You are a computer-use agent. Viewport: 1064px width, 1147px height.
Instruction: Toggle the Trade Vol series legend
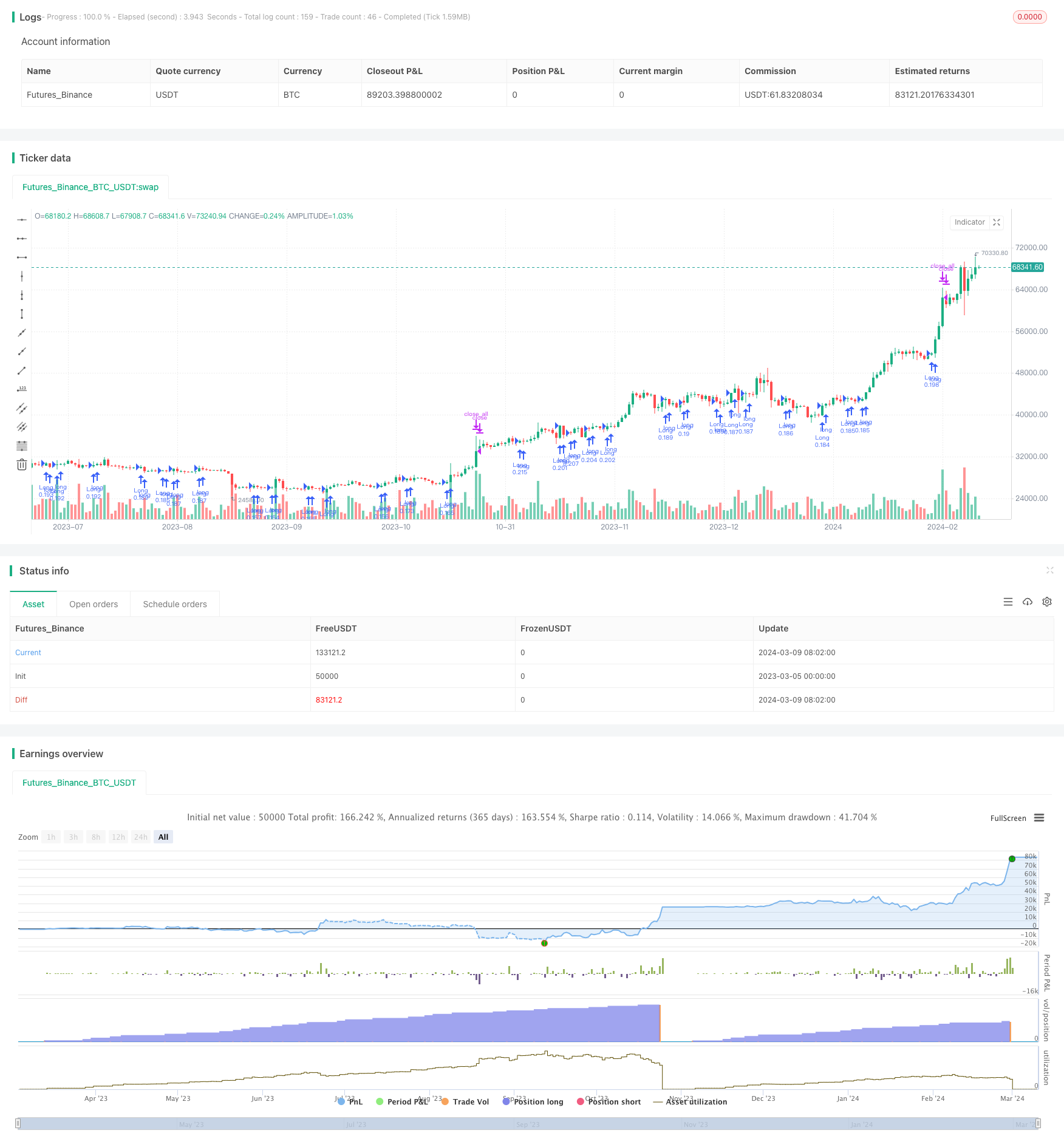pos(465,1101)
